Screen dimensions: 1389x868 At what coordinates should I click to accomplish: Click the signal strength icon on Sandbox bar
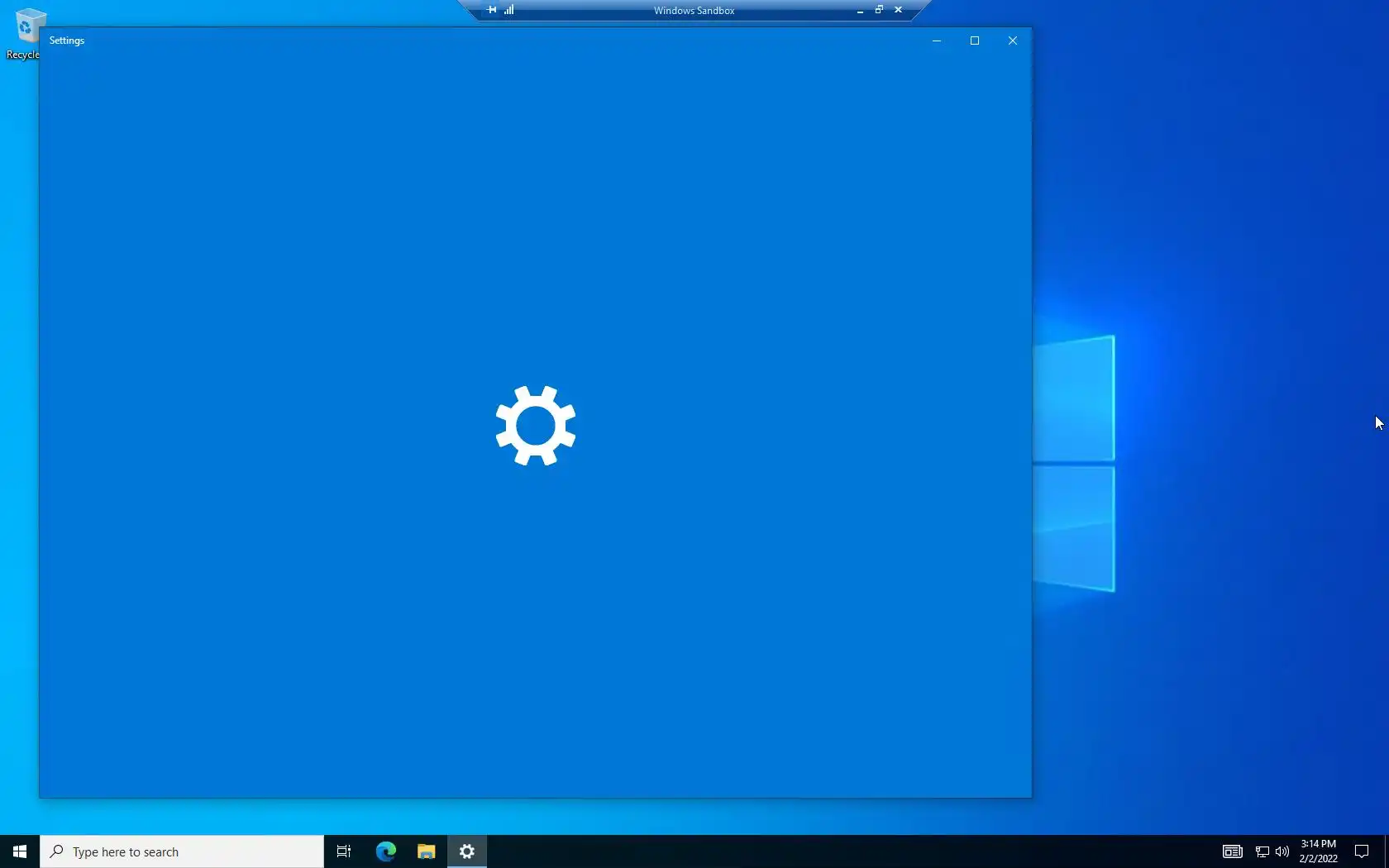point(509,10)
